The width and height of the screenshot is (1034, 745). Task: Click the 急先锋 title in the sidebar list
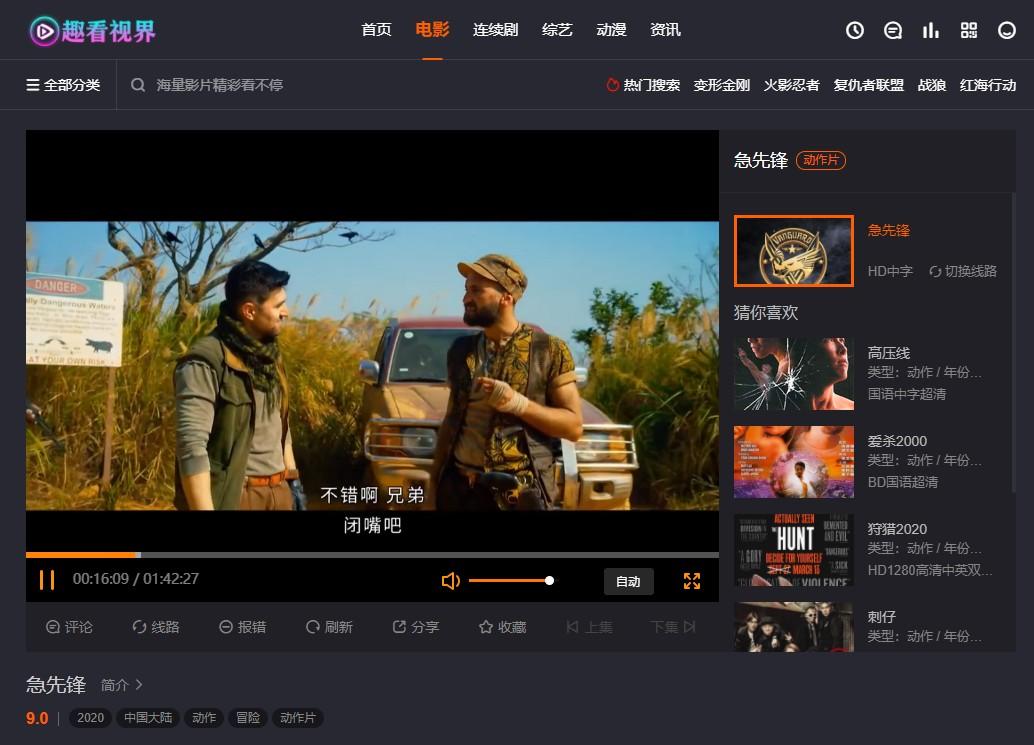(x=888, y=230)
